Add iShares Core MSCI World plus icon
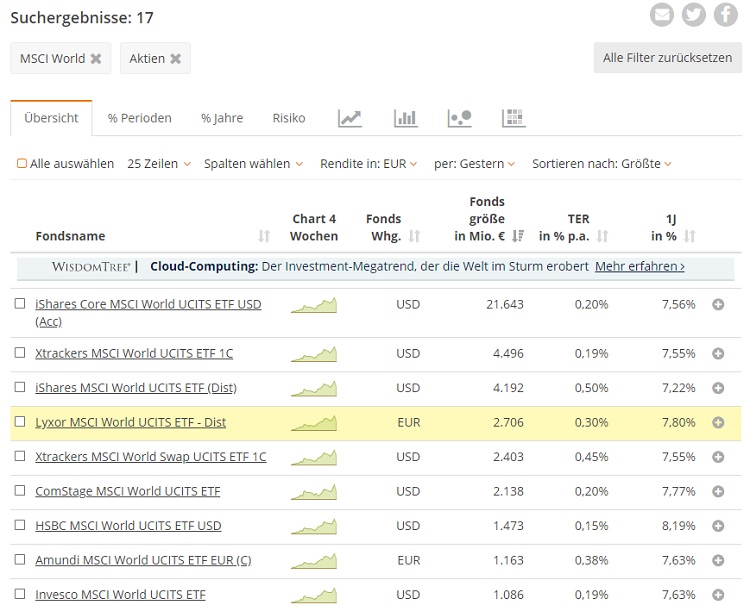The width and height of the screenshot is (750, 605). [718, 304]
